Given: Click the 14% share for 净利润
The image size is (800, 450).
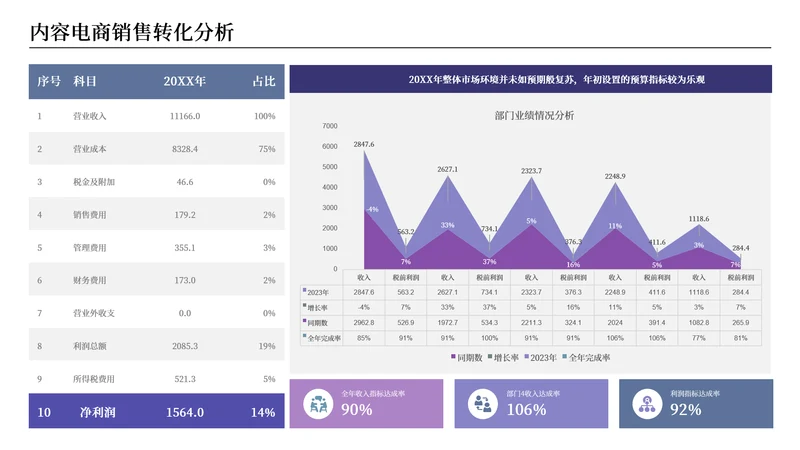Looking at the screenshot, I should point(263,412).
